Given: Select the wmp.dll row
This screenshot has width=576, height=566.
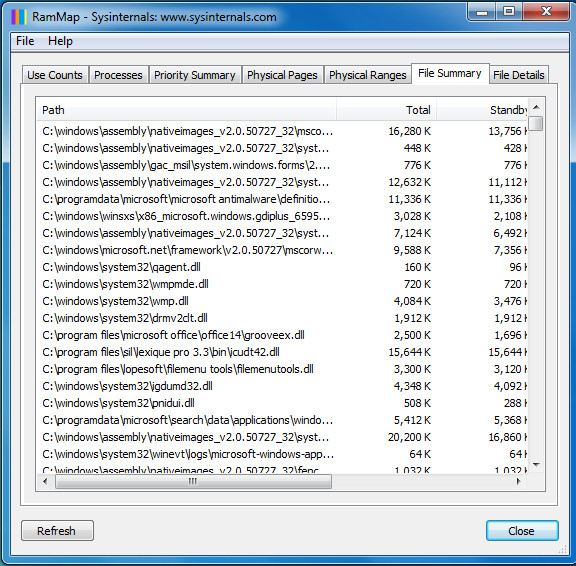Looking at the screenshot, I should 282,301.
